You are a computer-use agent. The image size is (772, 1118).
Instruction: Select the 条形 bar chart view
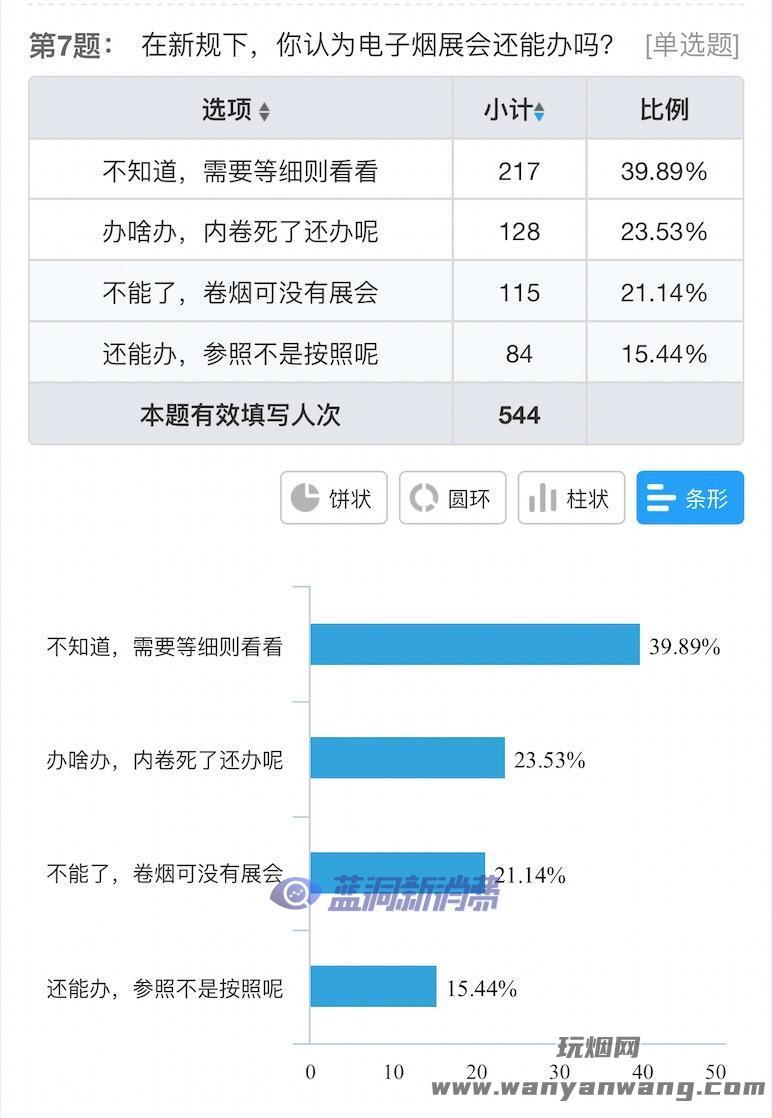(690, 498)
